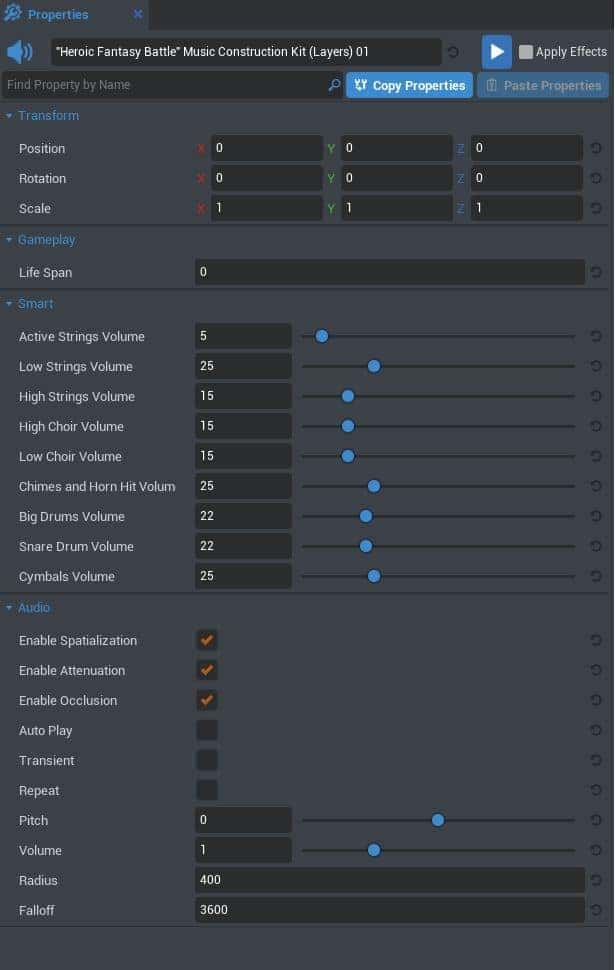
Task: Click the reset icon beside the Position row
Action: (596, 148)
